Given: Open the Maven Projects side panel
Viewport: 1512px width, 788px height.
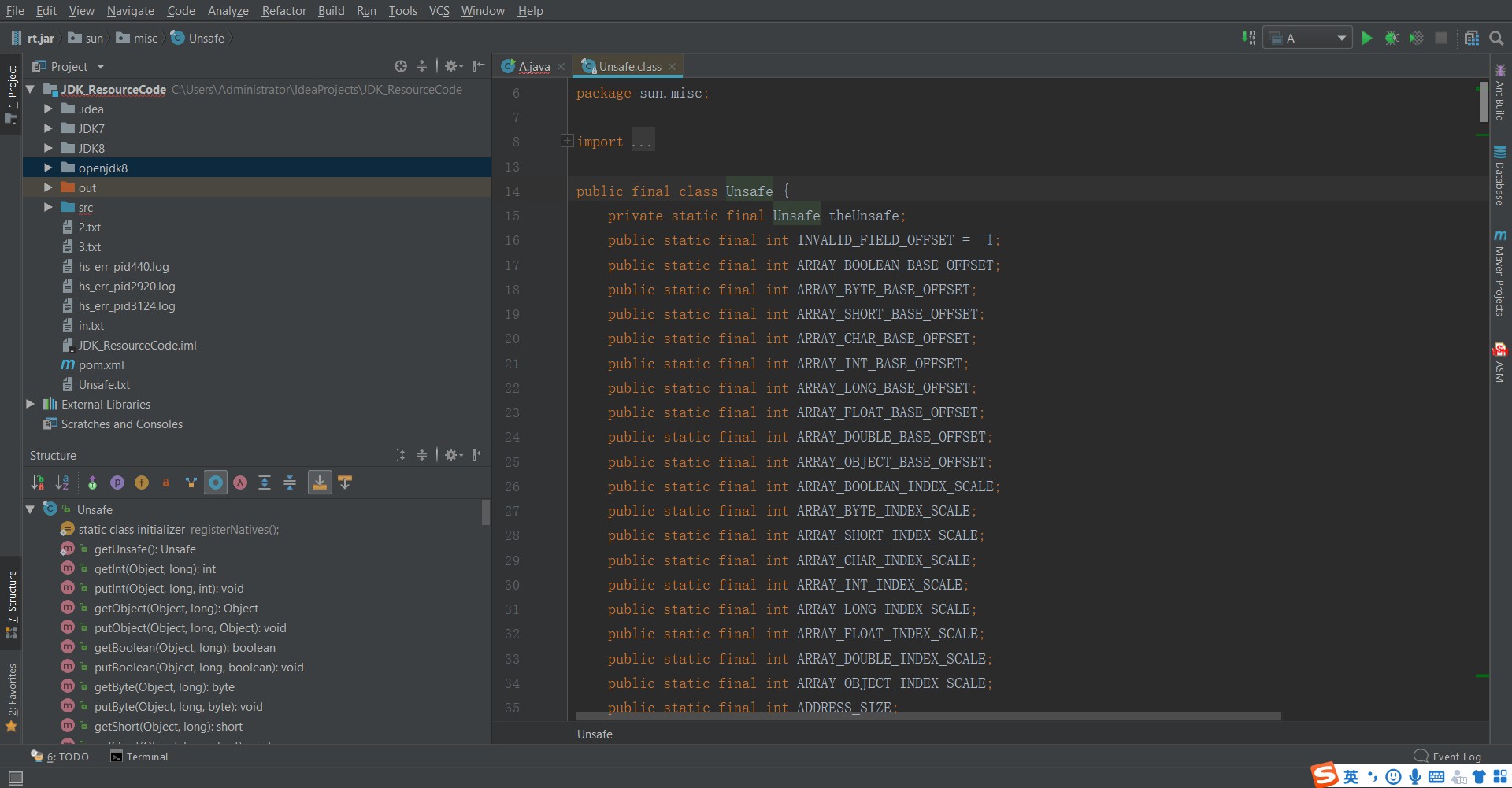Looking at the screenshot, I should (1500, 272).
